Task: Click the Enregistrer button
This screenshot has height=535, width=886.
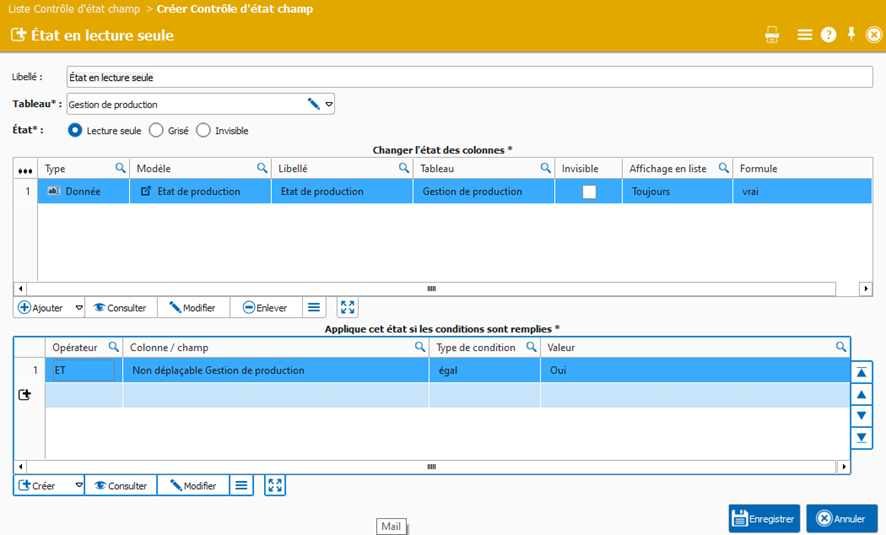Action: coord(764,519)
